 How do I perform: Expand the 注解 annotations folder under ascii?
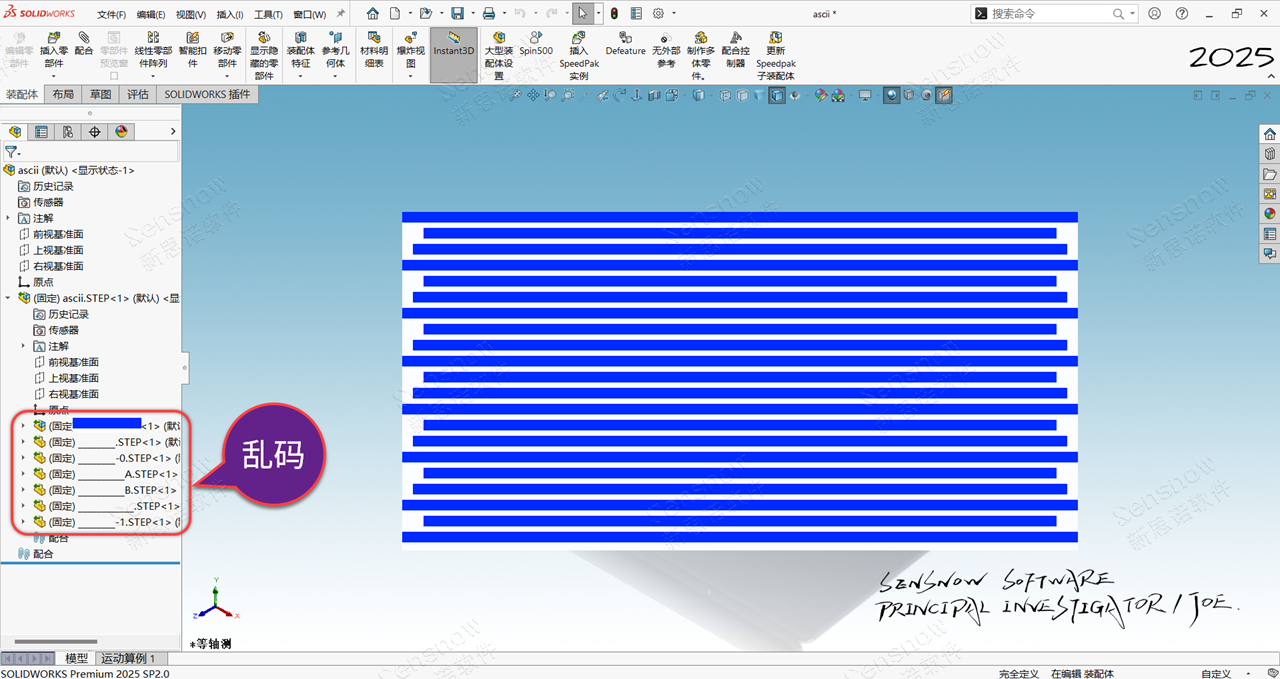click(8, 218)
